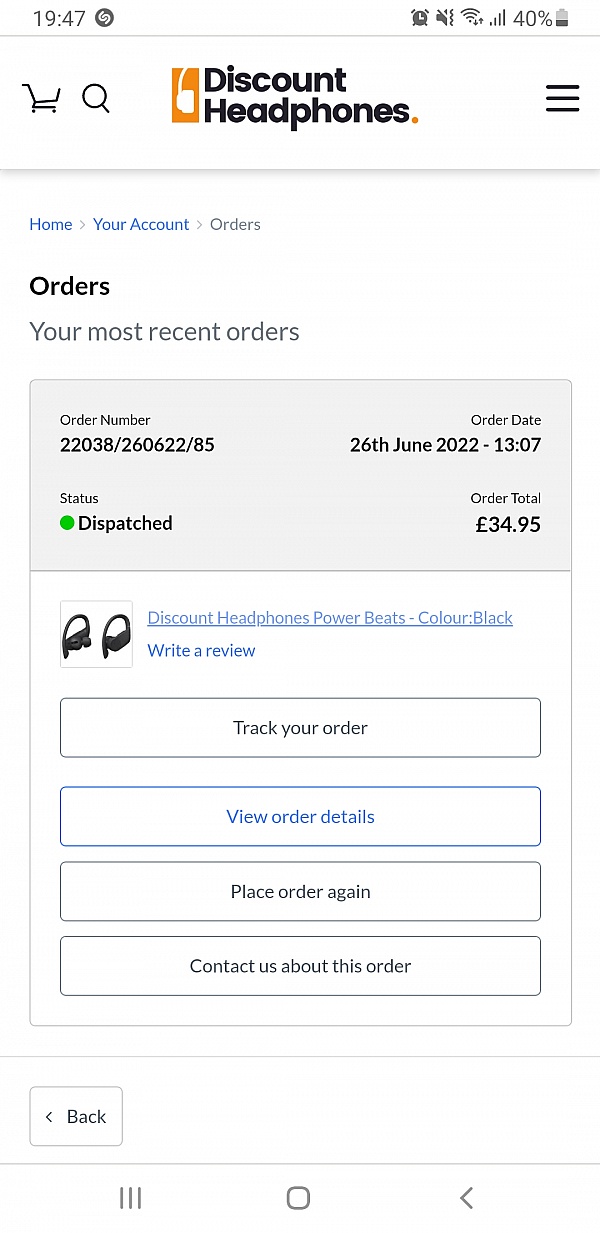Open the shopping cart icon
The width and height of the screenshot is (600, 1233).
click(x=41, y=98)
